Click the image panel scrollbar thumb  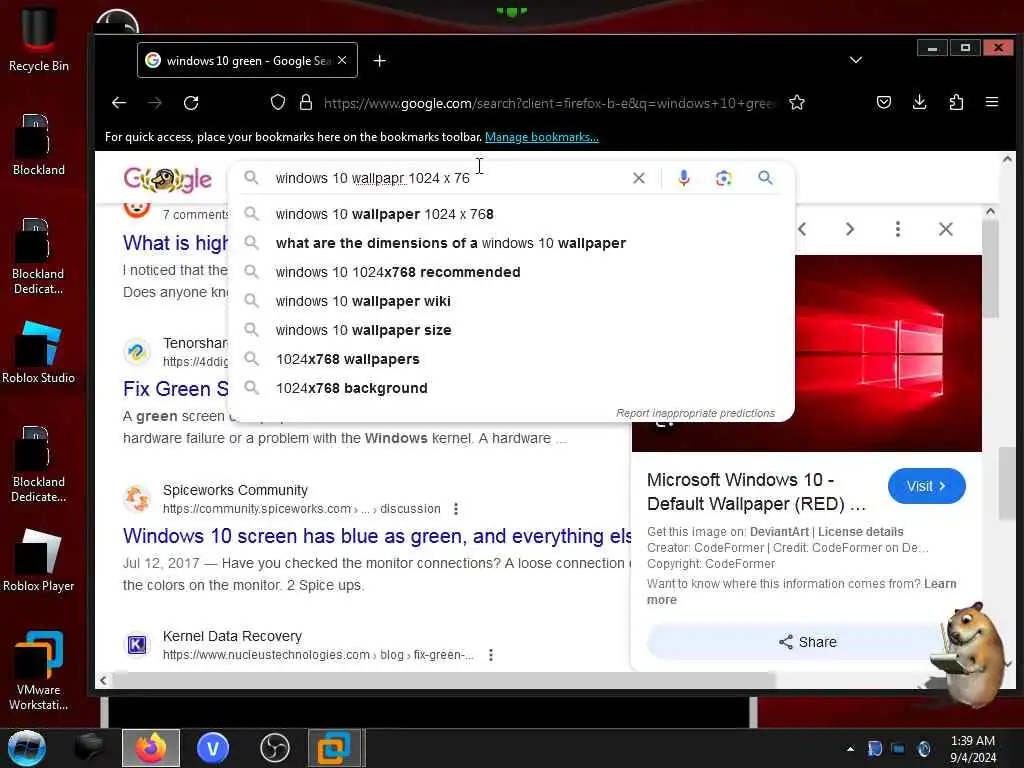click(x=991, y=268)
